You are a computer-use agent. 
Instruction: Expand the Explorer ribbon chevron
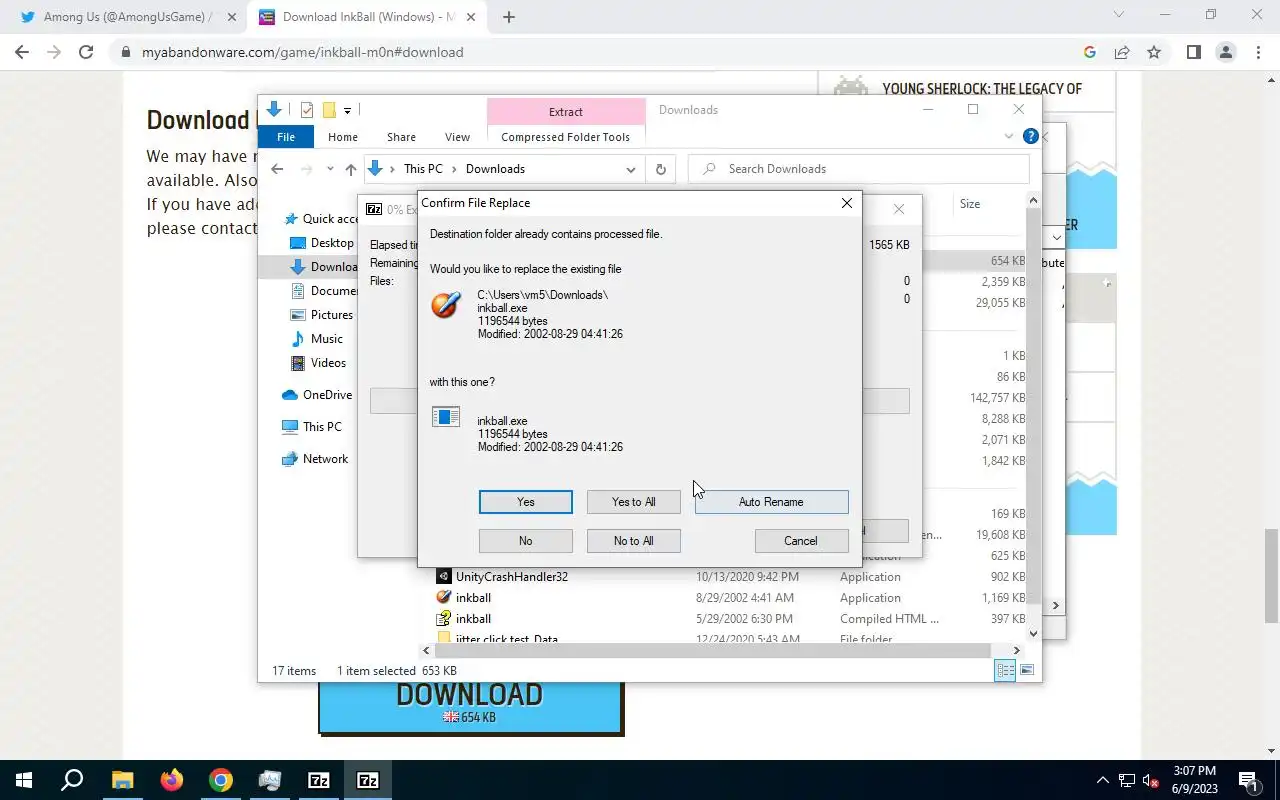pyautogui.click(x=1008, y=136)
